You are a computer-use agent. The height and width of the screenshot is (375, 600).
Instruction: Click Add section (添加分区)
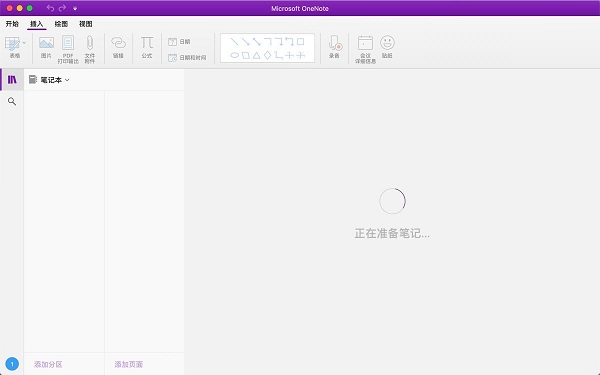click(x=48, y=364)
